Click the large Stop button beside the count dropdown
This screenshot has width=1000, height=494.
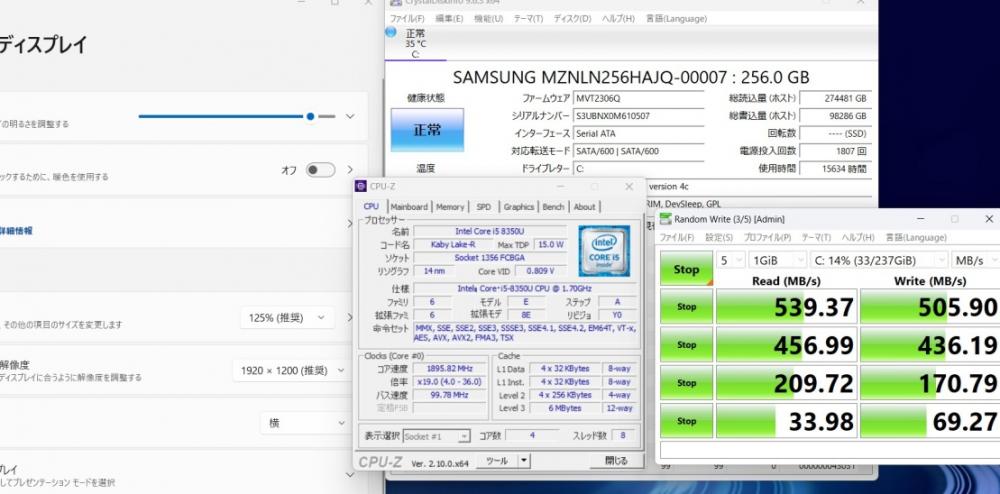(x=686, y=268)
